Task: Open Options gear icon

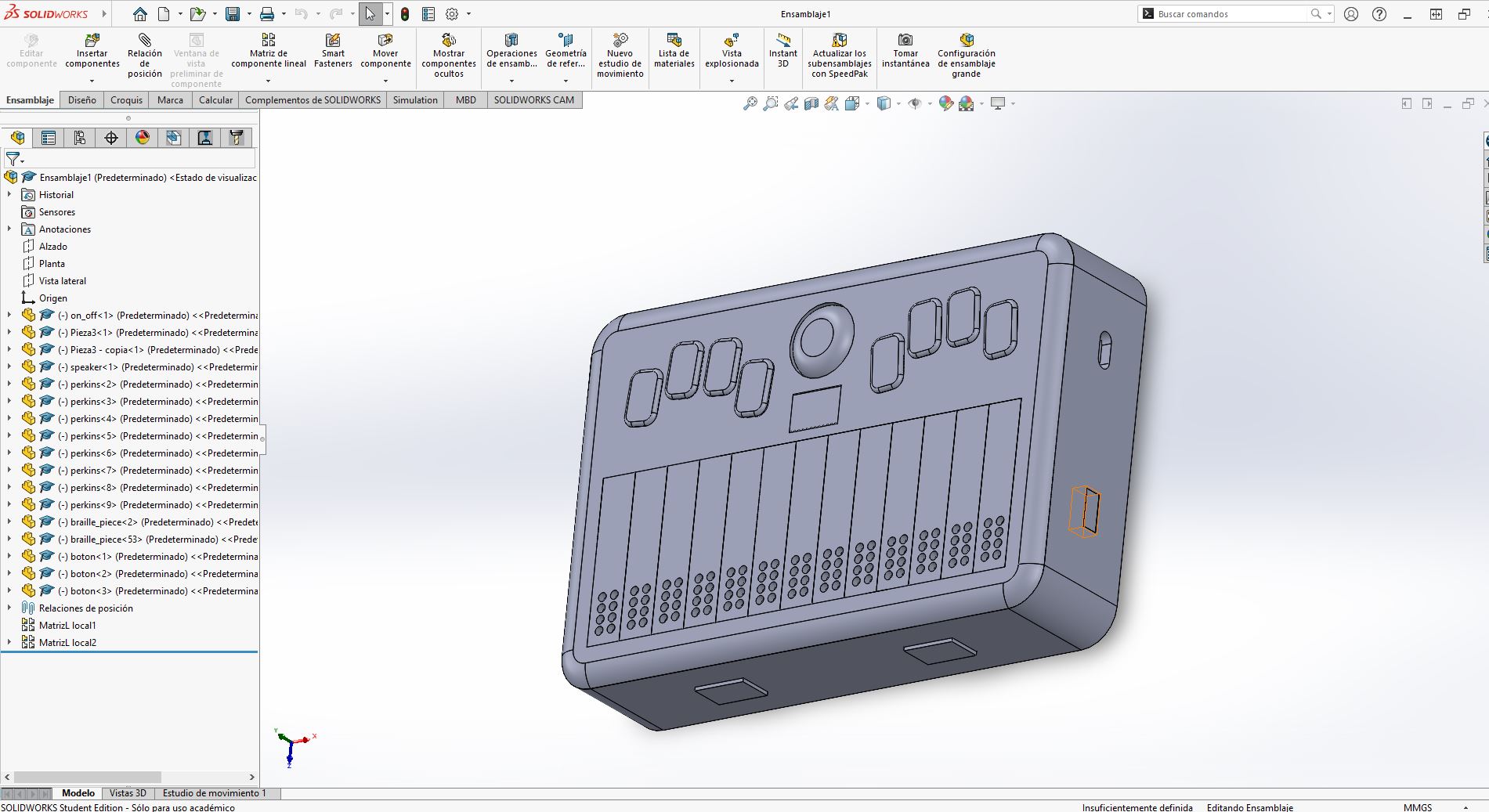Action: pyautogui.click(x=452, y=14)
